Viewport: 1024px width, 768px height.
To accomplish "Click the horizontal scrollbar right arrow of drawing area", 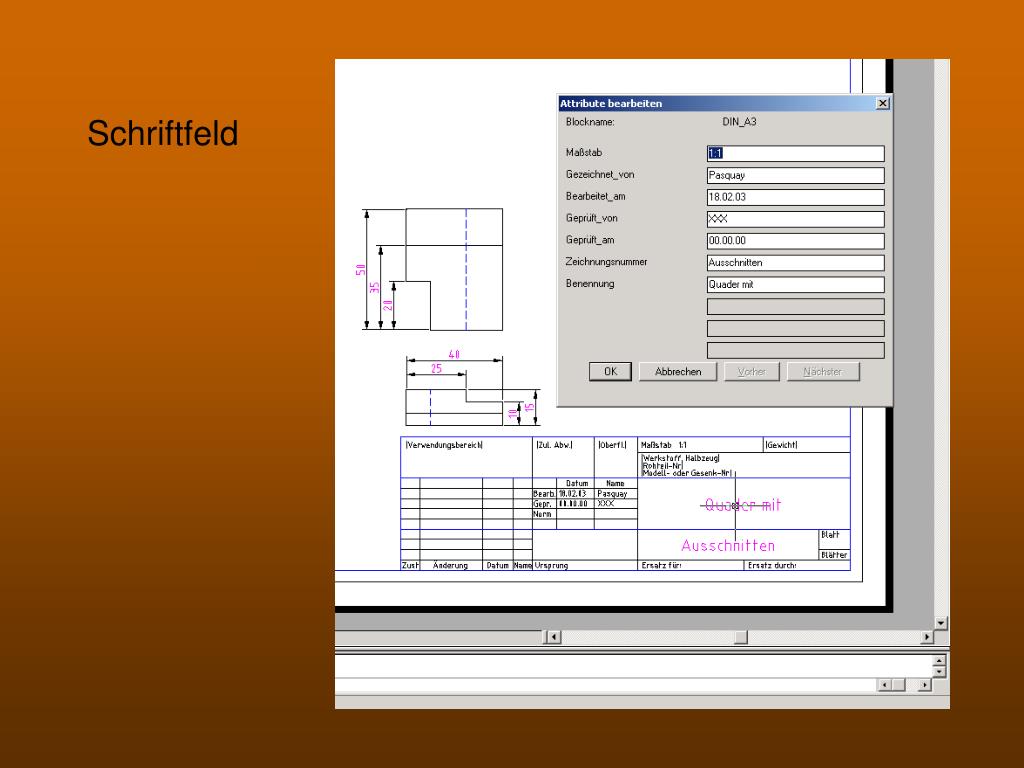I will 927,637.
